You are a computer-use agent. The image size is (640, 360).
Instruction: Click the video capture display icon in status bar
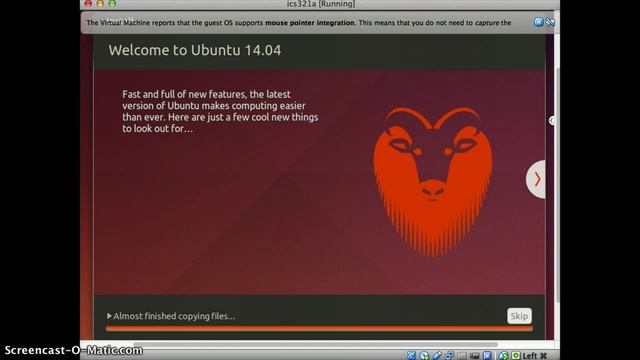[x=474, y=356]
